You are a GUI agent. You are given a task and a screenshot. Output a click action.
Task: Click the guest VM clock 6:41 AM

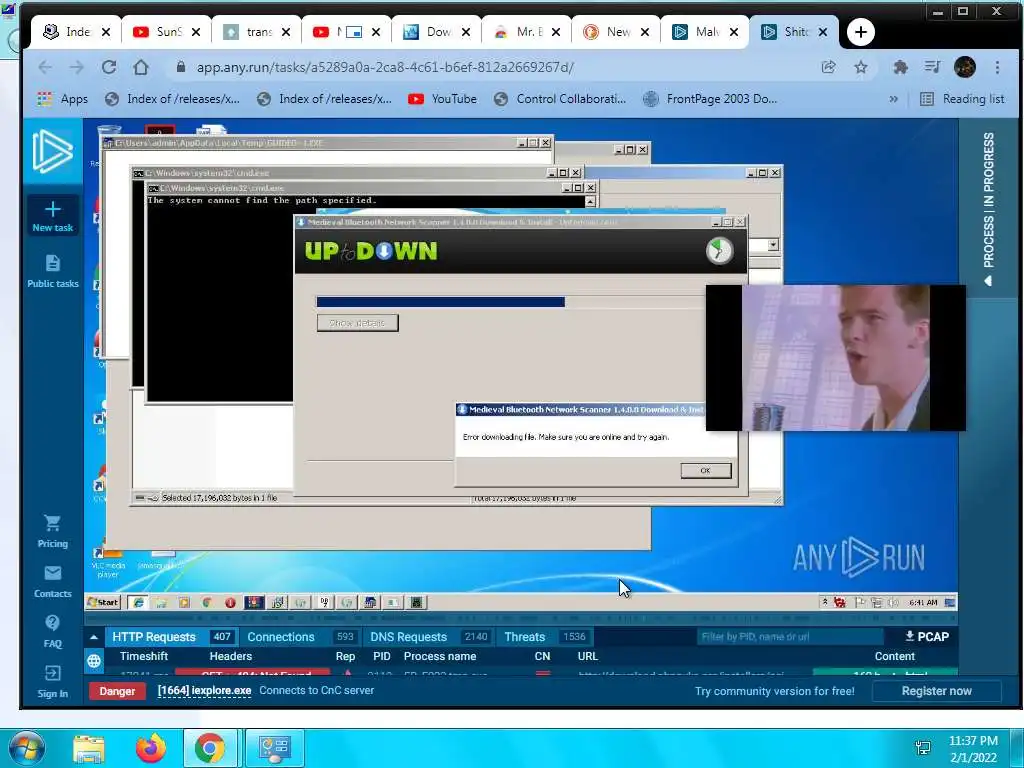(x=923, y=603)
